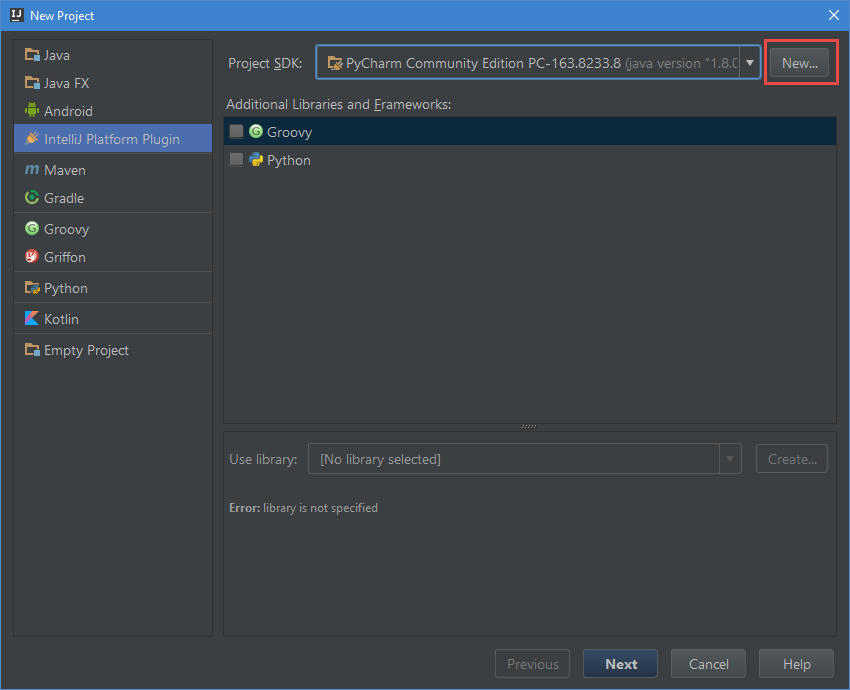The image size is (850, 690).
Task: Select the Java FX project type icon
Action: (x=32, y=83)
